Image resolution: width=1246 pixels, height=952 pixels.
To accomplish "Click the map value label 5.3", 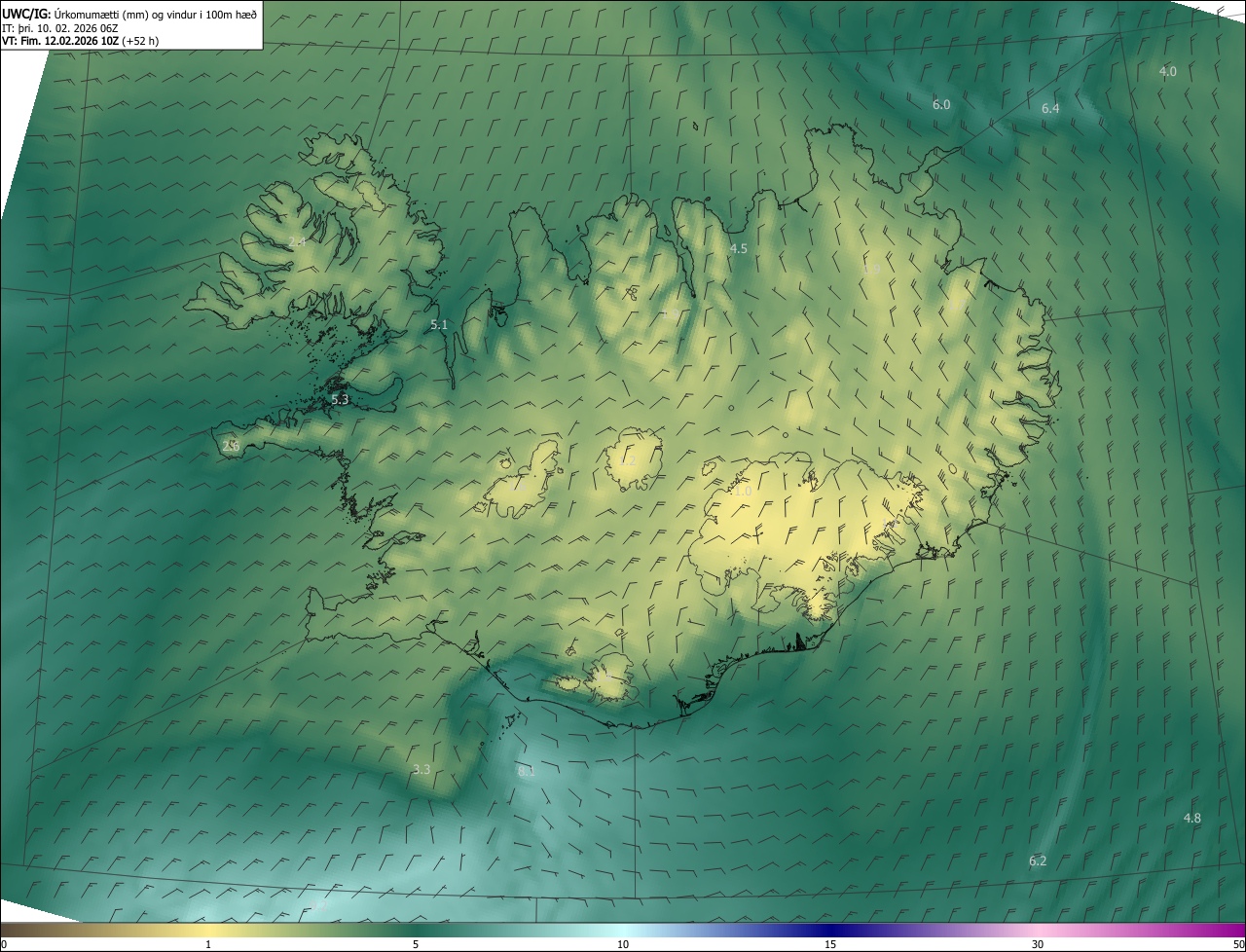I will (340, 400).
